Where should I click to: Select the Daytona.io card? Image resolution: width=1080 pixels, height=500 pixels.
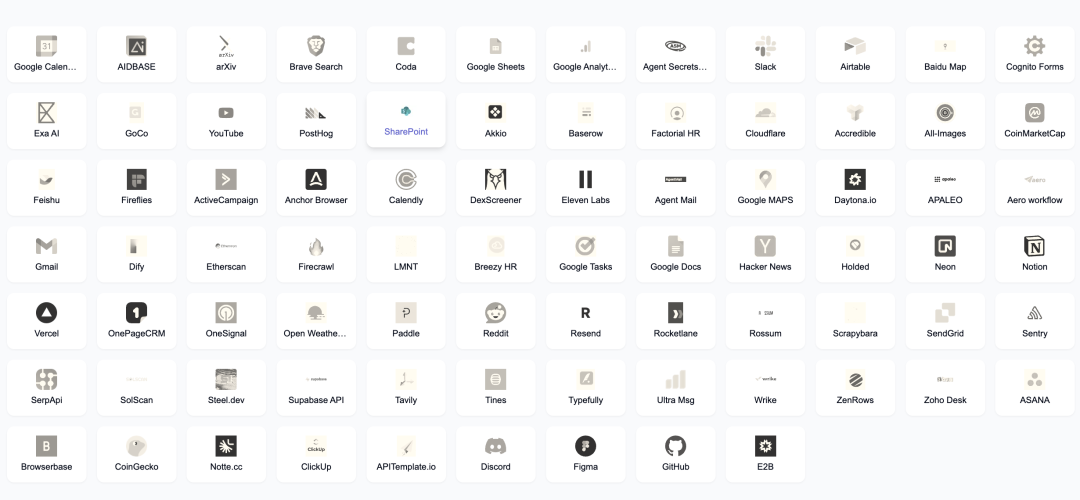click(855, 188)
